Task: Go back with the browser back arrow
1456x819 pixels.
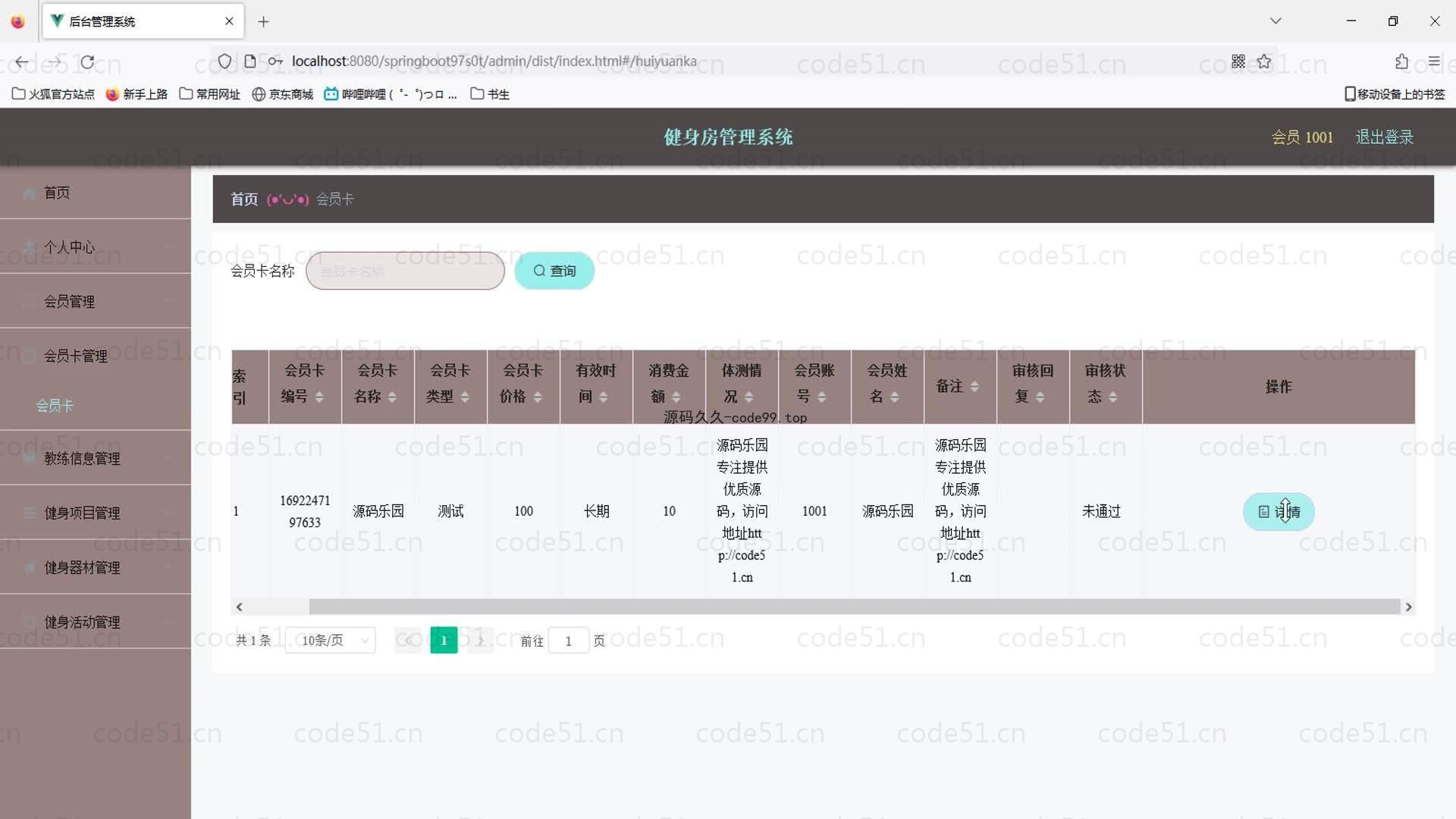Action: 22,61
